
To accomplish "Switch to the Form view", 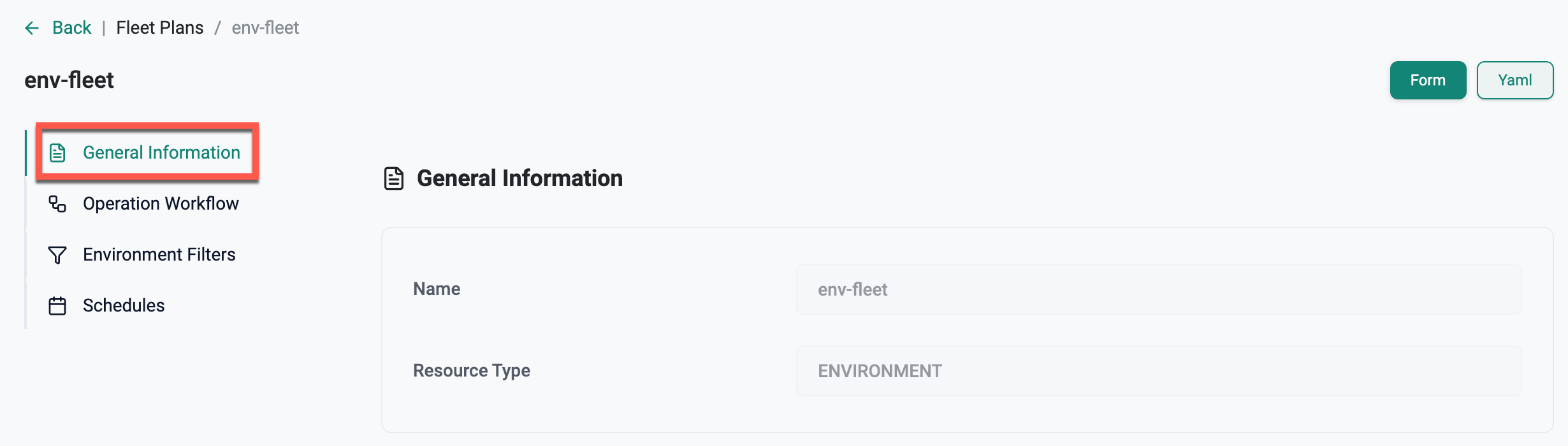I will (x=1428, y=80).
